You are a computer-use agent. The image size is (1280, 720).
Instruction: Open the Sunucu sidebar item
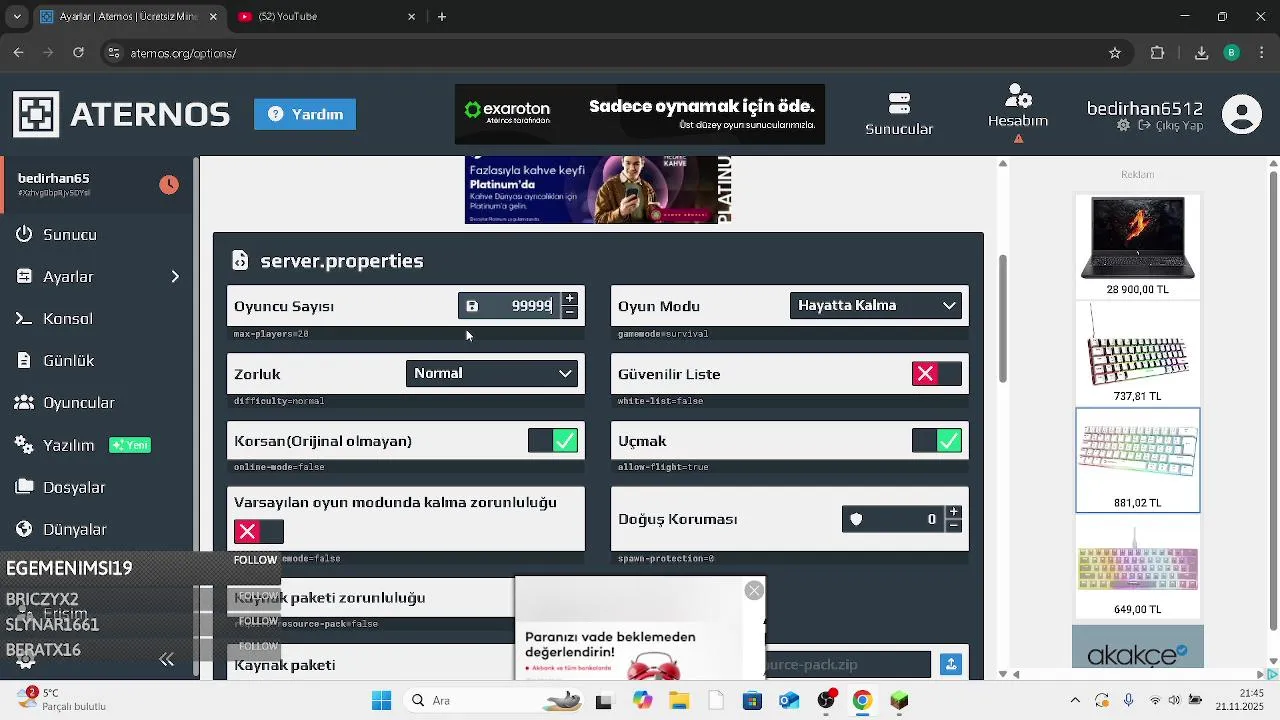coord(70,235)
